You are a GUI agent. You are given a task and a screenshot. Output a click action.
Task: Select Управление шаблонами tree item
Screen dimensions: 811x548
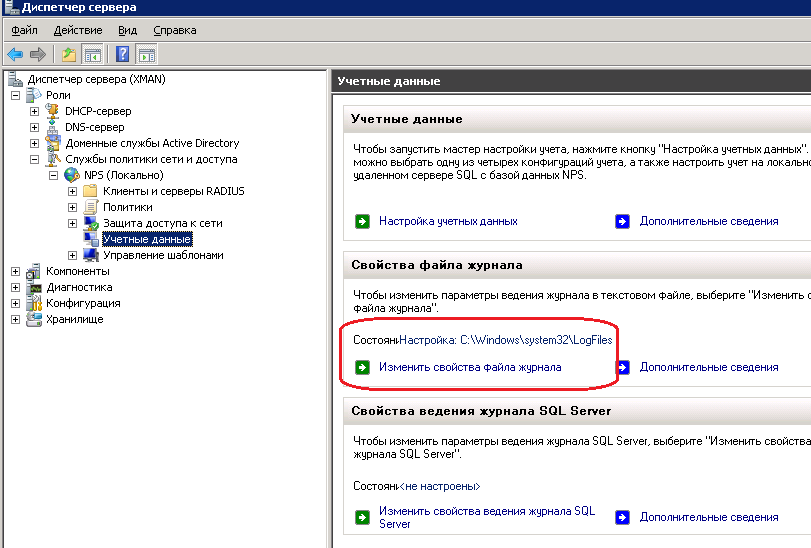(162, 255)
